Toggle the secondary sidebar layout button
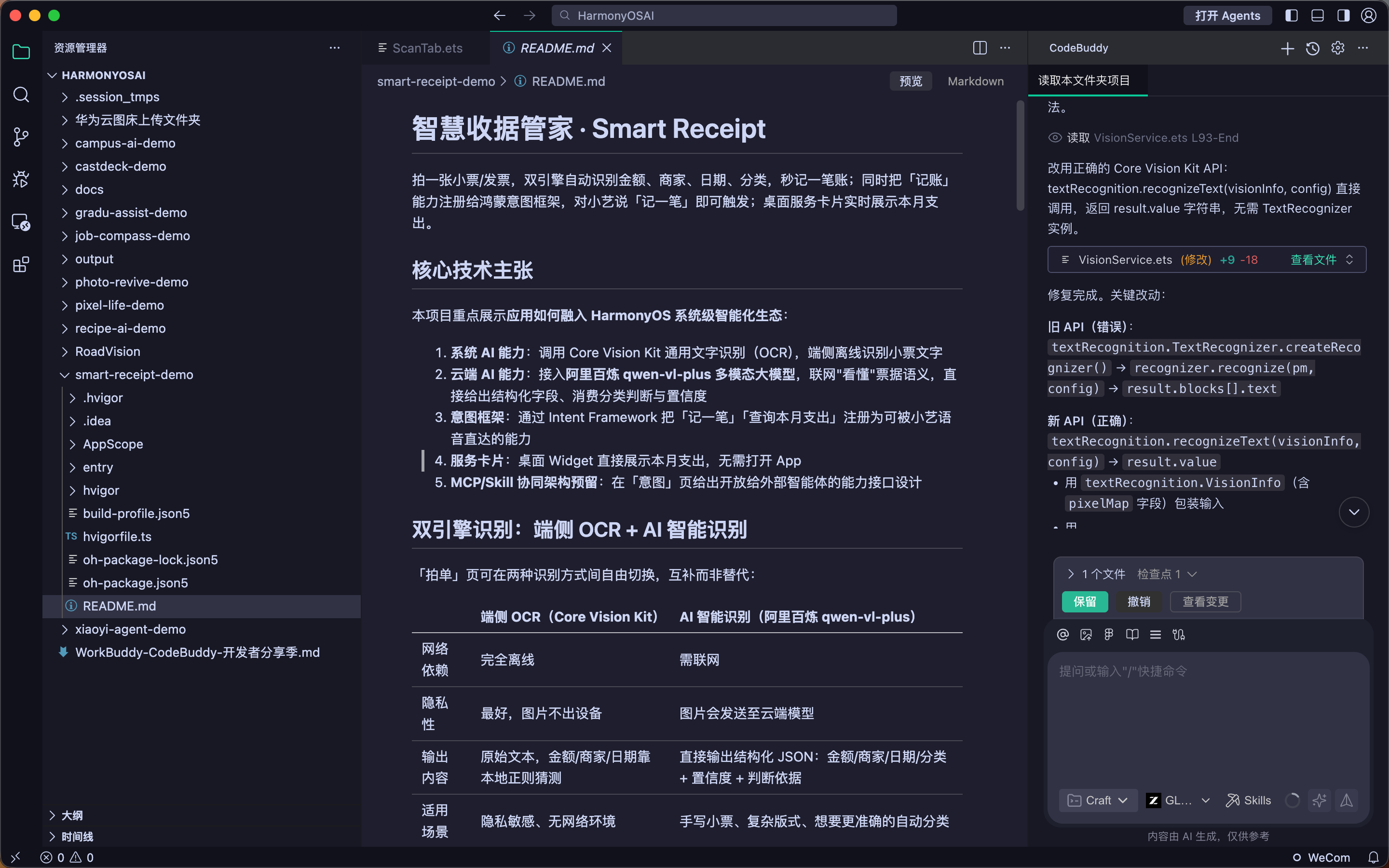Viewport: 1389px width, 868px height. pyautogui.click(x=1344, y=15)
